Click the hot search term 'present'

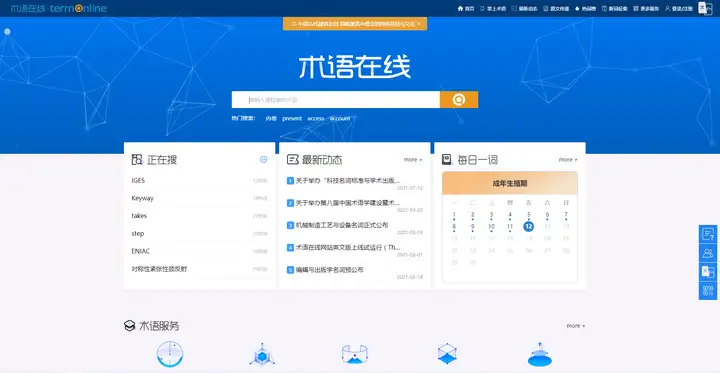click(292, 119)
